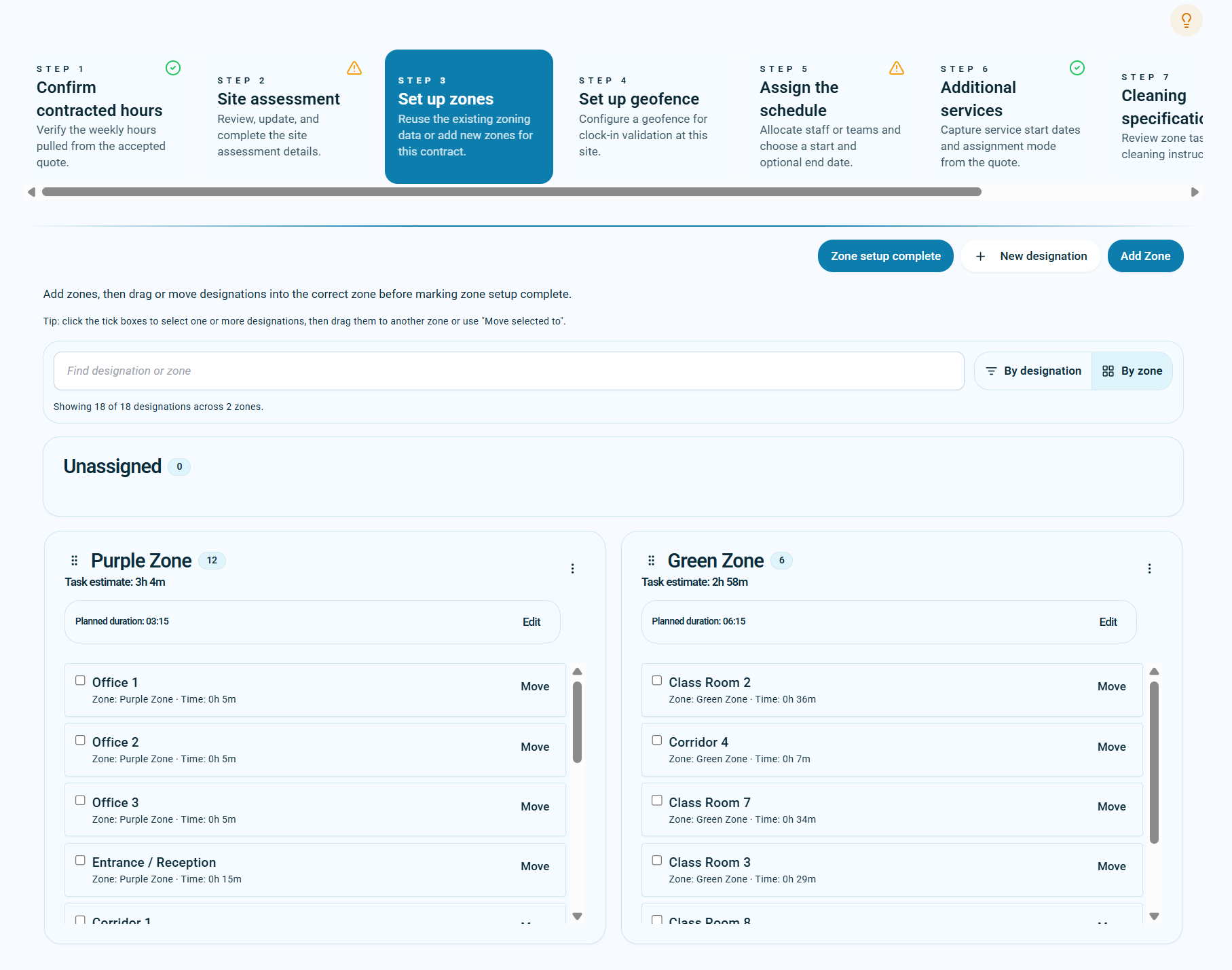This screenshot has width=1232, height=970.
Task: Click the Green Zone title
Action: point(715,561)
